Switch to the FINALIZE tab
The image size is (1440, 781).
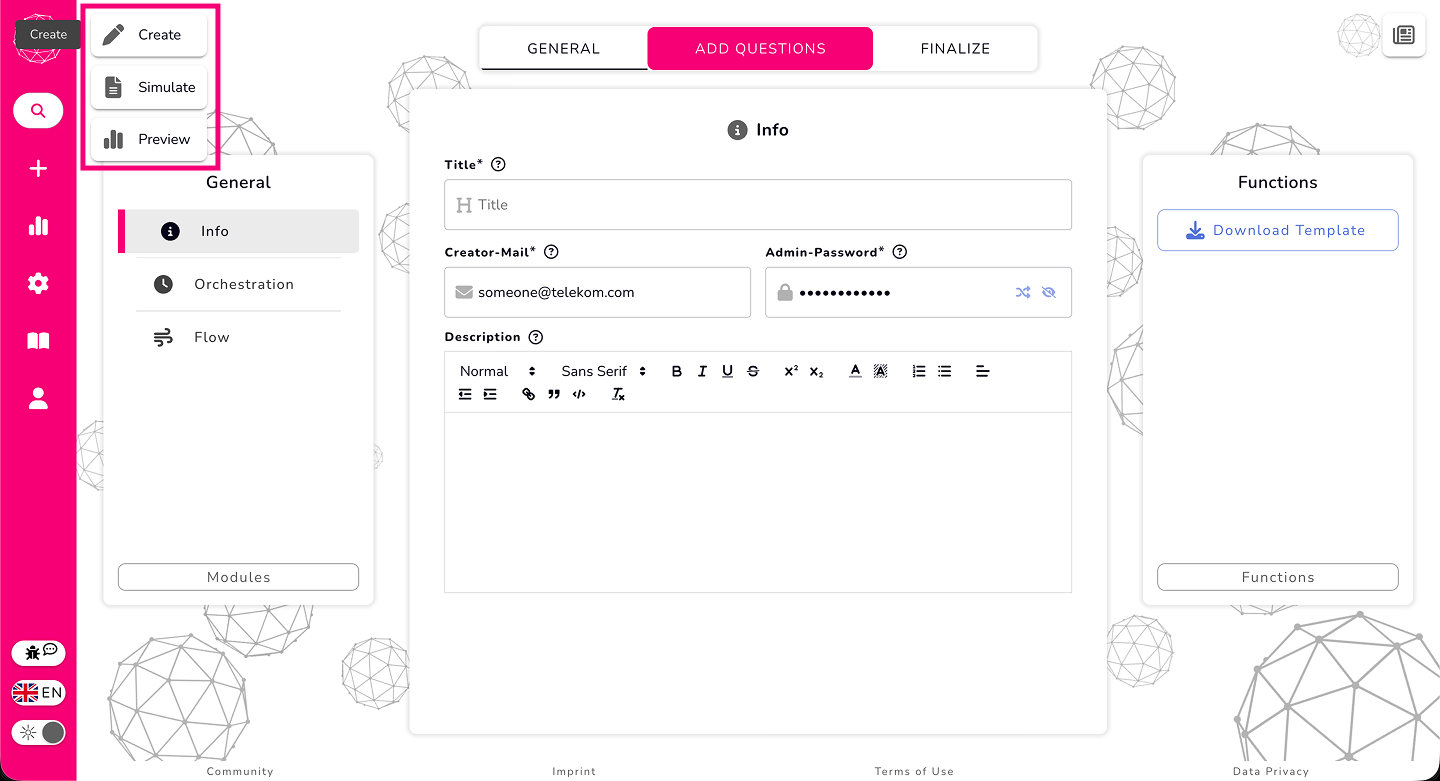(x=954, y=48)
